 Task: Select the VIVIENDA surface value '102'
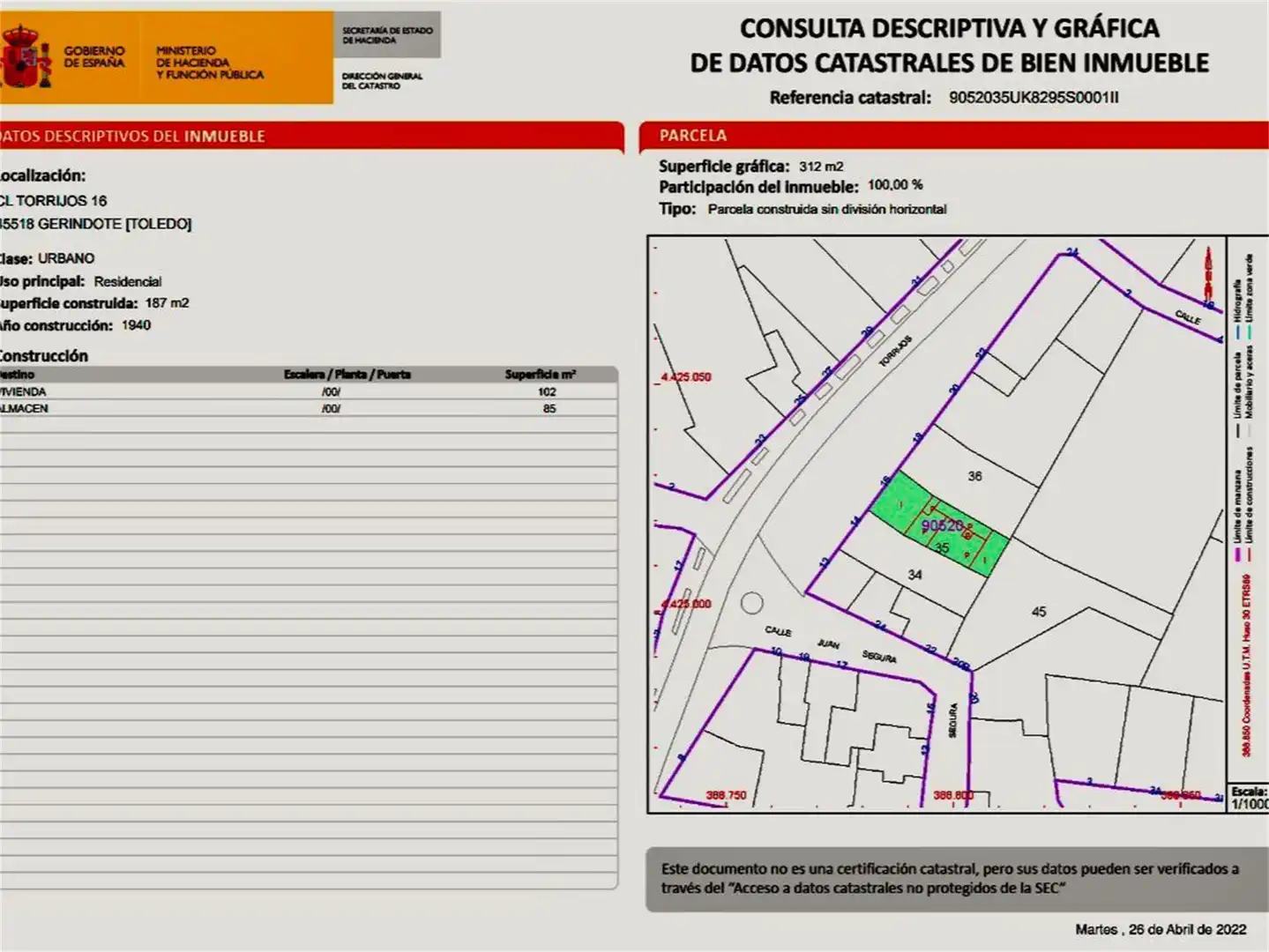coord(547,392)
